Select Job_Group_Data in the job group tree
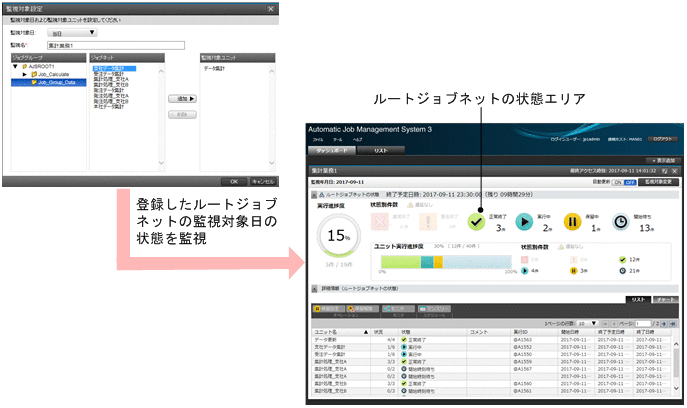The width and height of the screenshot is (687, 408). pos(49,82)
